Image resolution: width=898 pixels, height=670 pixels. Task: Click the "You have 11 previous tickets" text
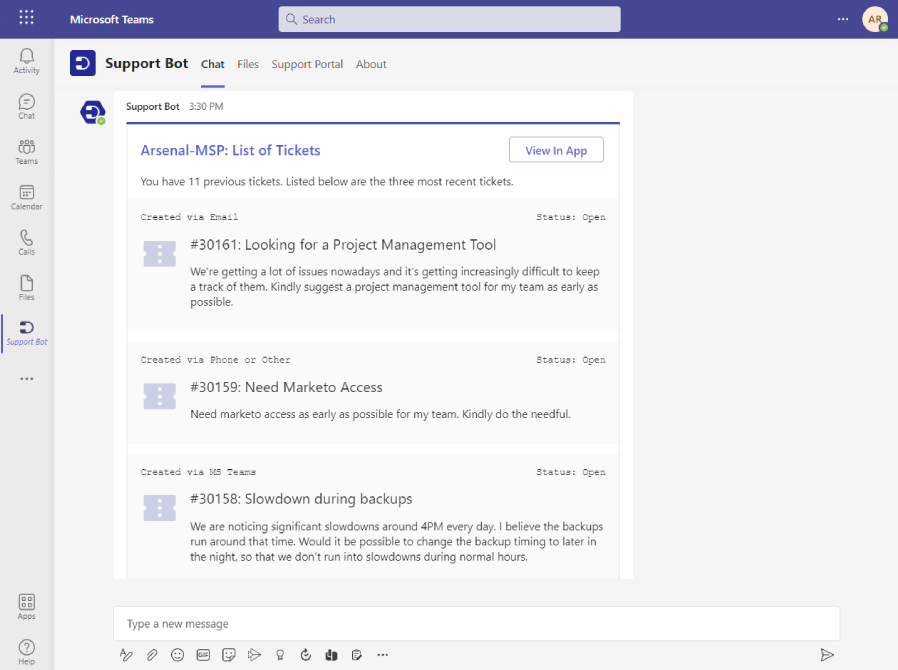point(327,182)
